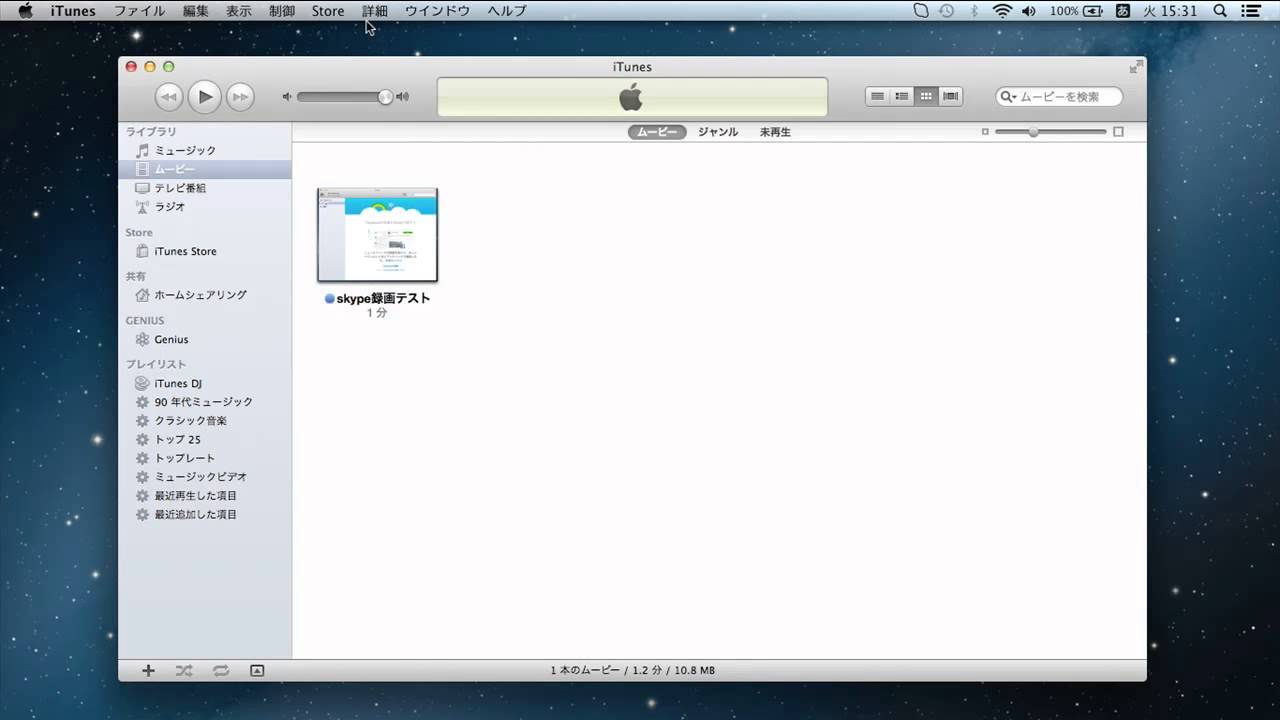This screenshot has height=720, width=1280.
Task: Adjust the volume slider knob
Action: tap(385, 97)
